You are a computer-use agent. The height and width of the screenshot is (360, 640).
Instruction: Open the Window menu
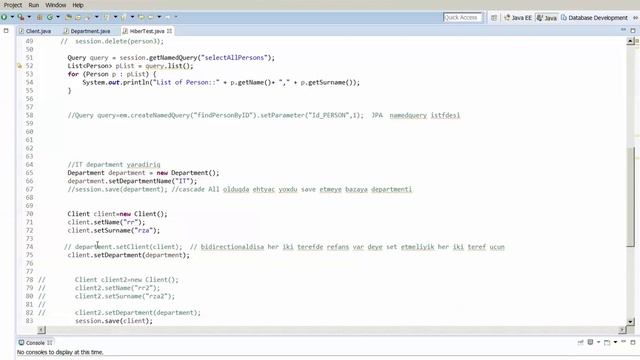point(56,5)
